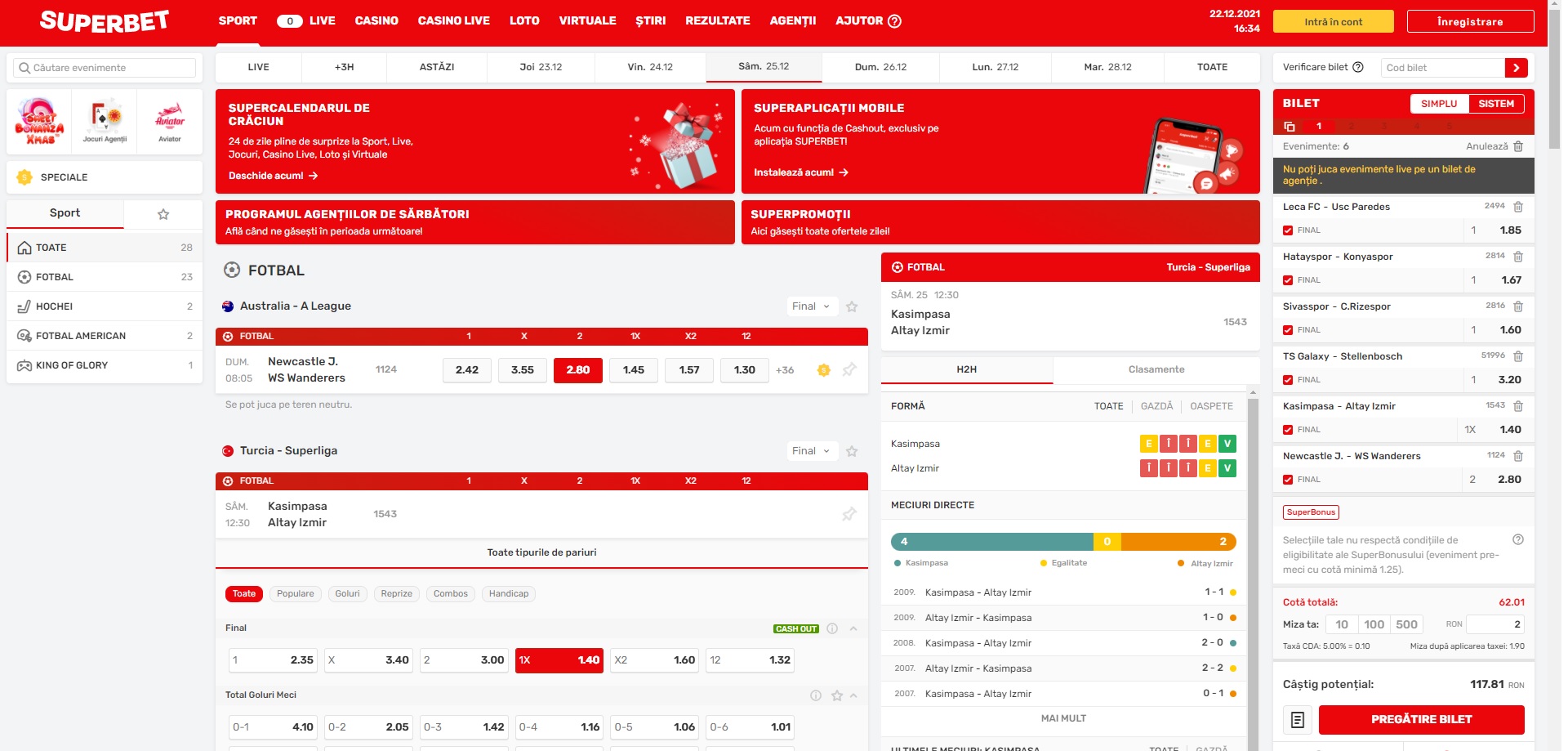Click PREGĂTIRE BILET button
This screenshot has height=751, width=1568.
1422,720
